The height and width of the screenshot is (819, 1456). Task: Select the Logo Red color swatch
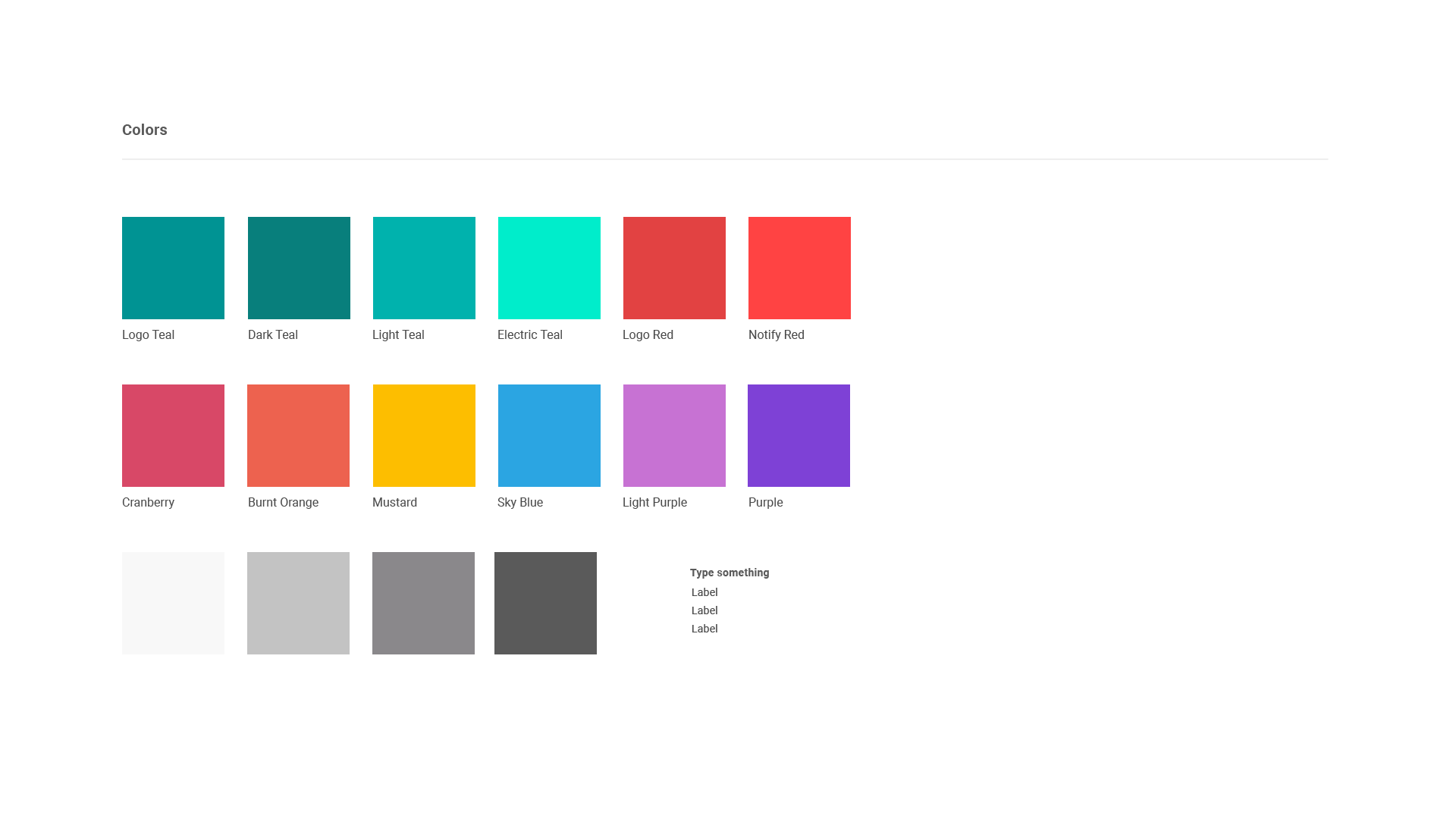coord(674,268)
